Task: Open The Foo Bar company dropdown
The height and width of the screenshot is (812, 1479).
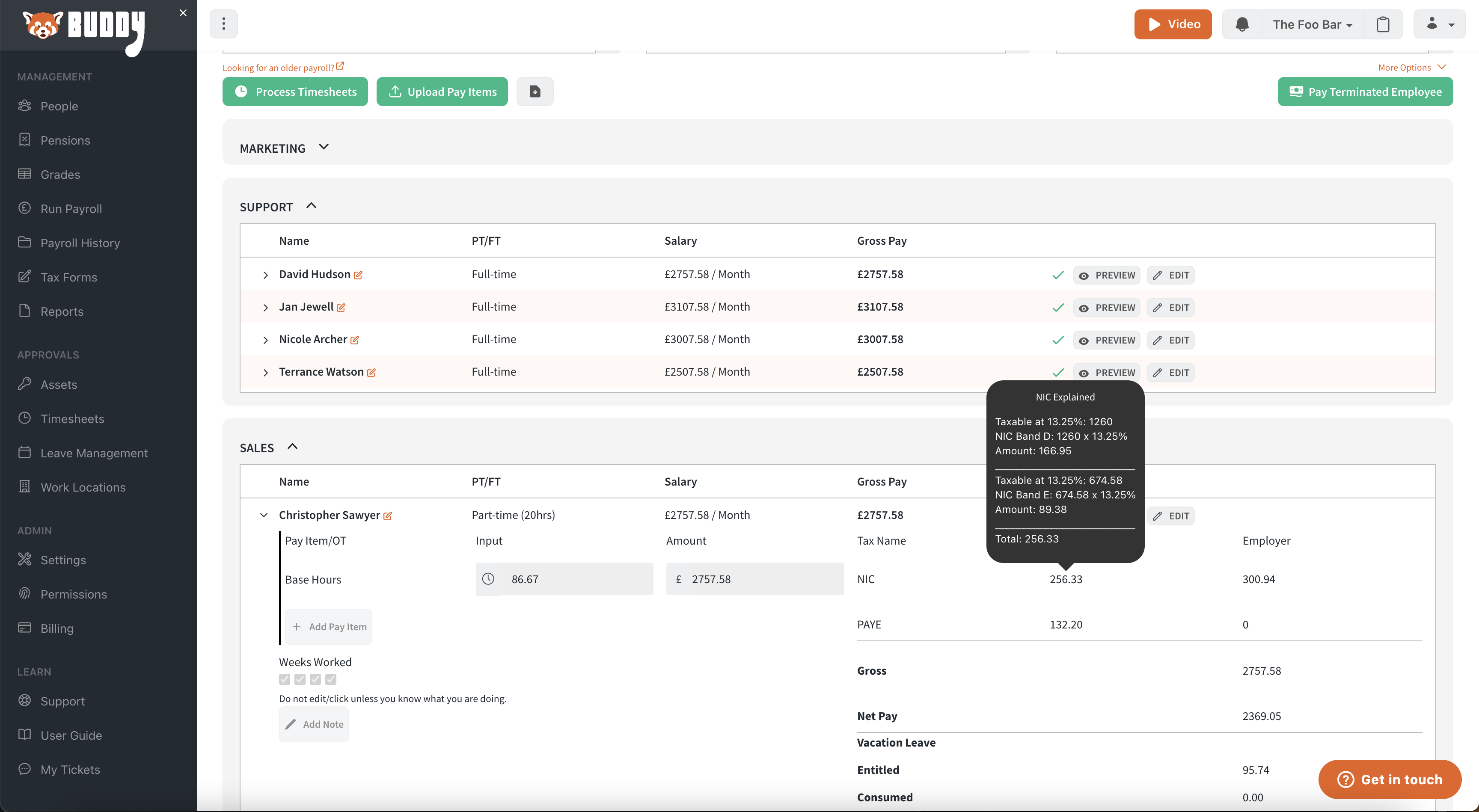Action: pyautogui.click(x=1313, y=24)
